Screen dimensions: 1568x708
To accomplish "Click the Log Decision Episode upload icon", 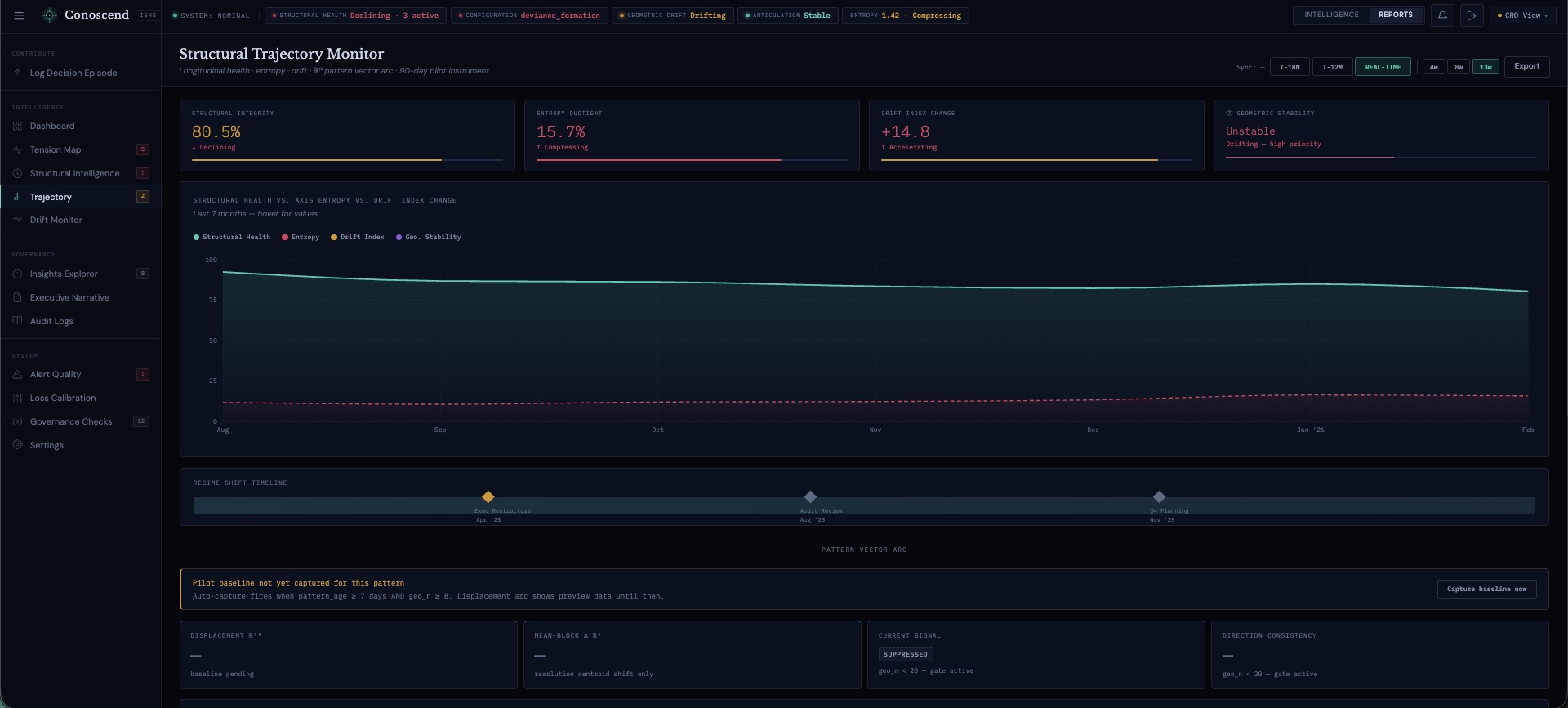I will pos(17,73).
